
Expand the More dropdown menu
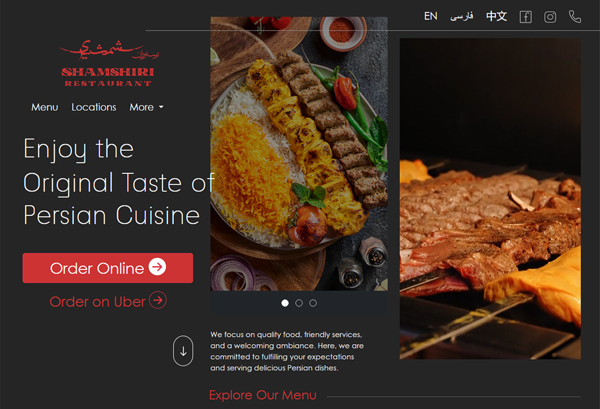pyautogui.click(x=147, y=107)
